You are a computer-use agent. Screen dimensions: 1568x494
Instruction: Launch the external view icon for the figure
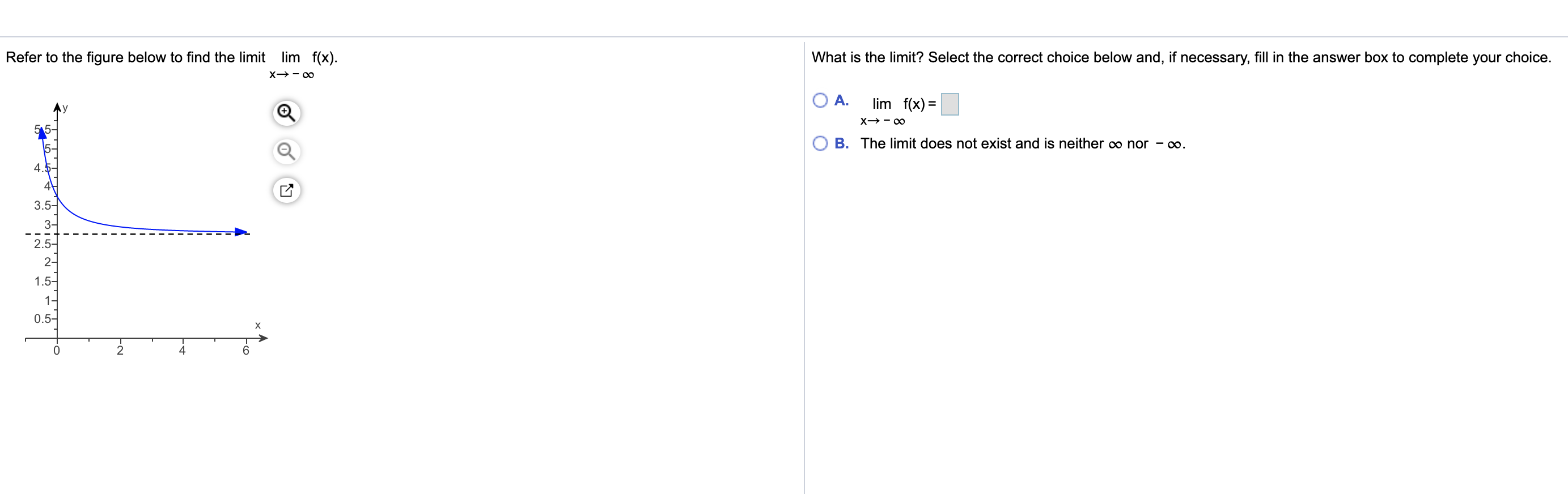point(286,190)
